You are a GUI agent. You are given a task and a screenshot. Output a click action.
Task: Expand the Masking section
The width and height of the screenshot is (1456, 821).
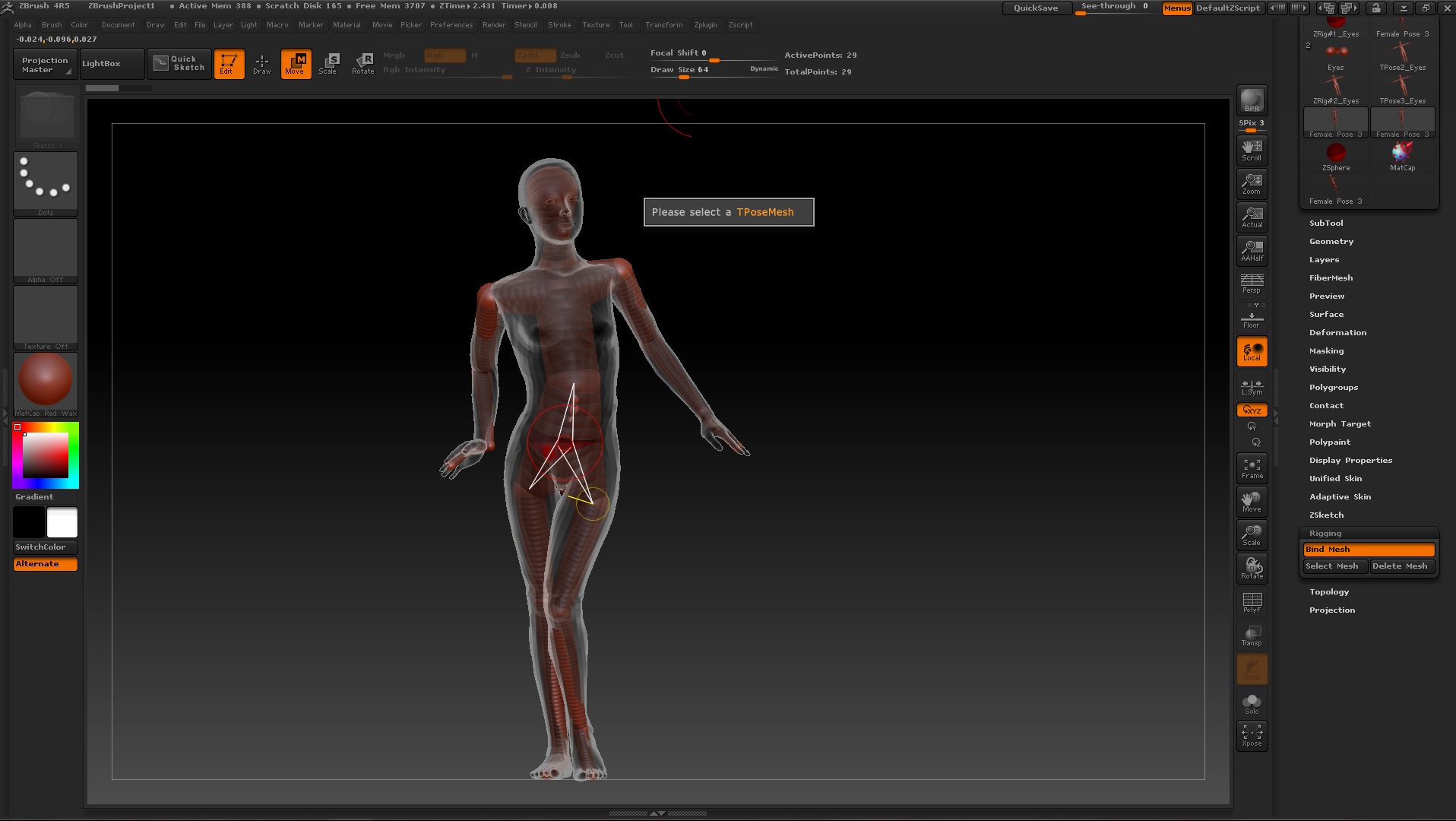tap(1326, 351)
